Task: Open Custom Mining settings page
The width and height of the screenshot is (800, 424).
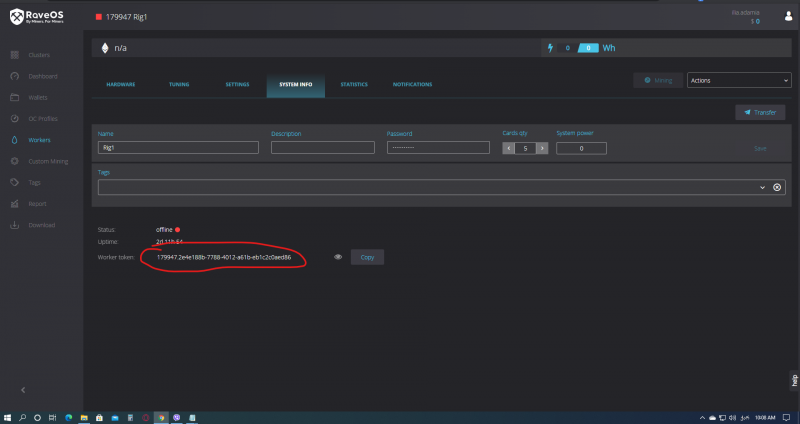Action: pyautogui.click(x=47, y=161)
